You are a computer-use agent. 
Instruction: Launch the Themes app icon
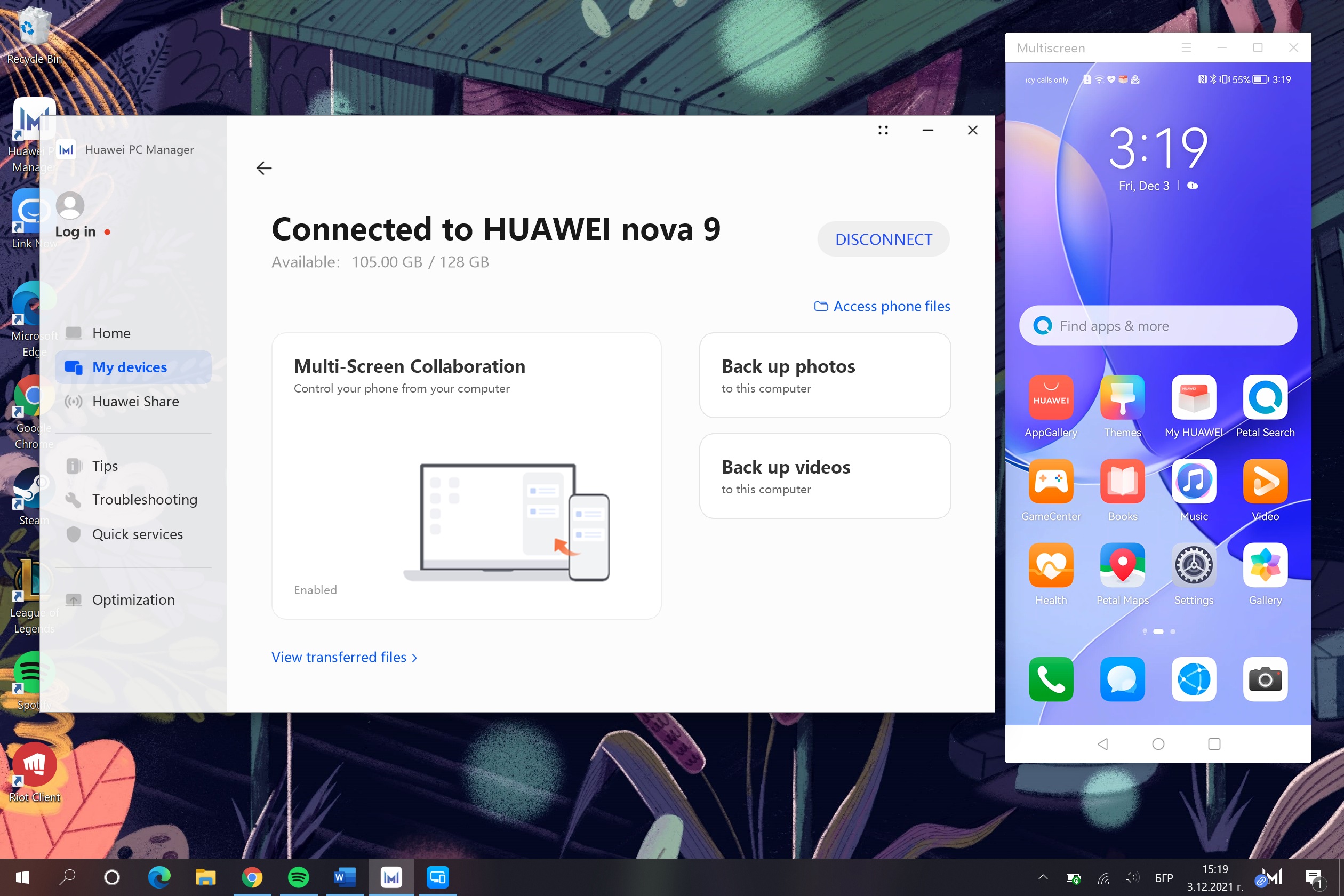coord(1122,398)
